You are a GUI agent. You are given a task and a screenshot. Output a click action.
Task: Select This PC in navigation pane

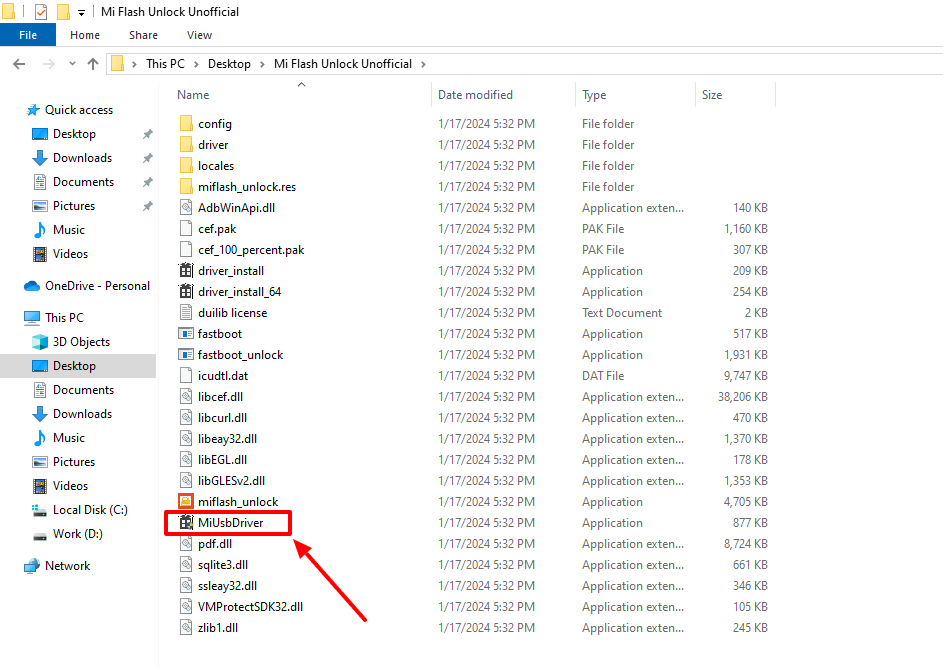[x=64, y=318]
